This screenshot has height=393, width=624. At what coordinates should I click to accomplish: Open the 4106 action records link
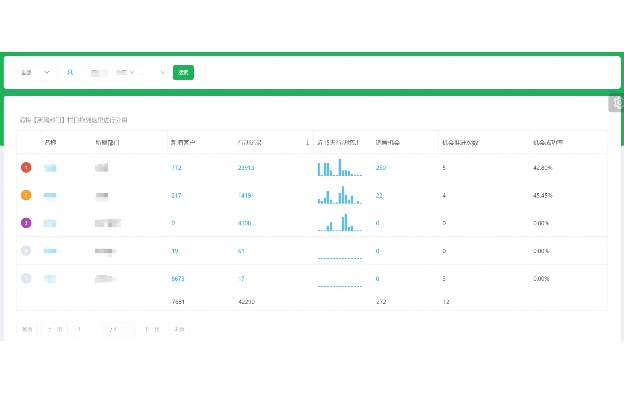coord(244,223)
